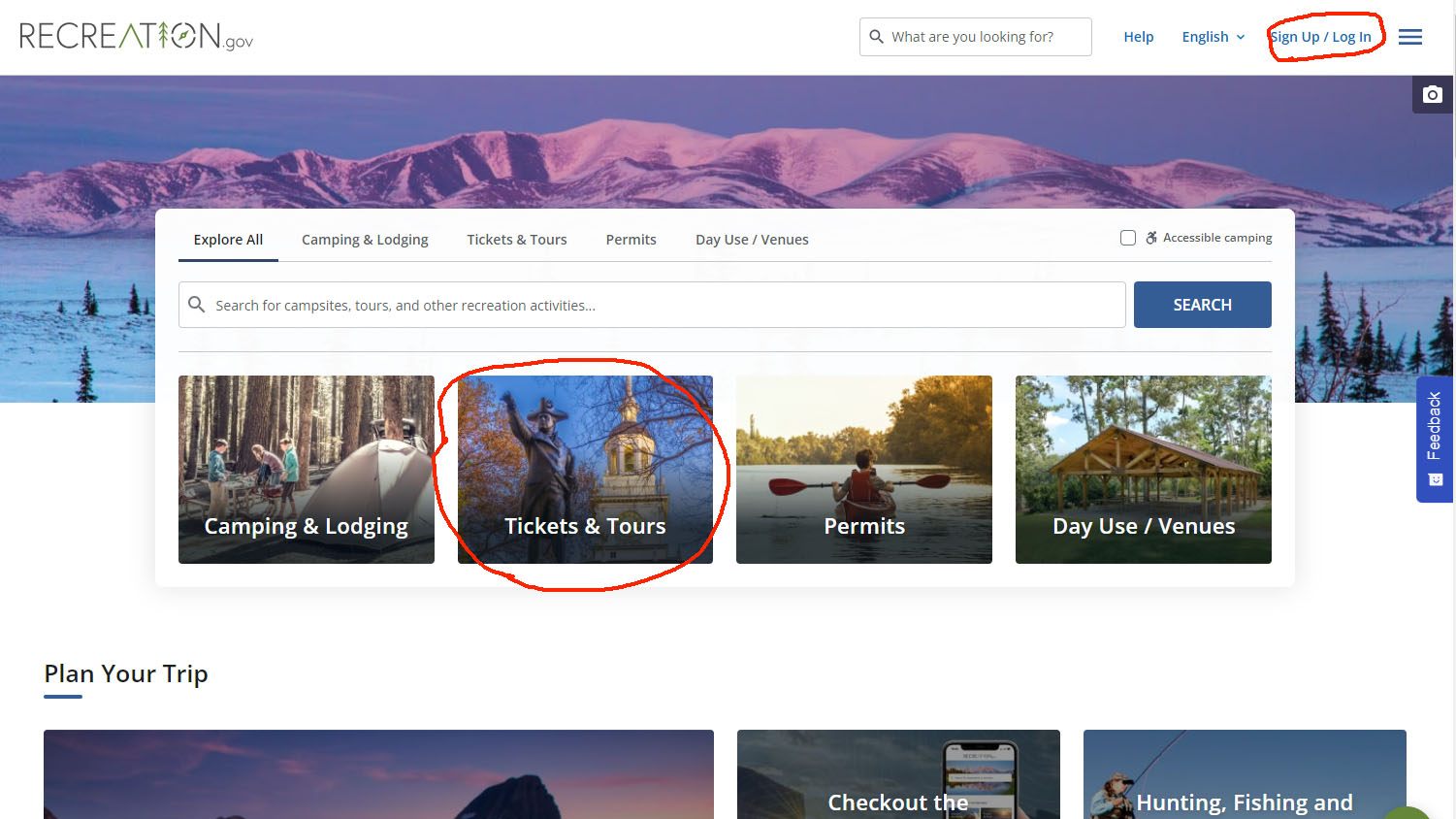Open the Feedback side tab
Screen dimensions: 1456x819
click(x=1434, y=439)
